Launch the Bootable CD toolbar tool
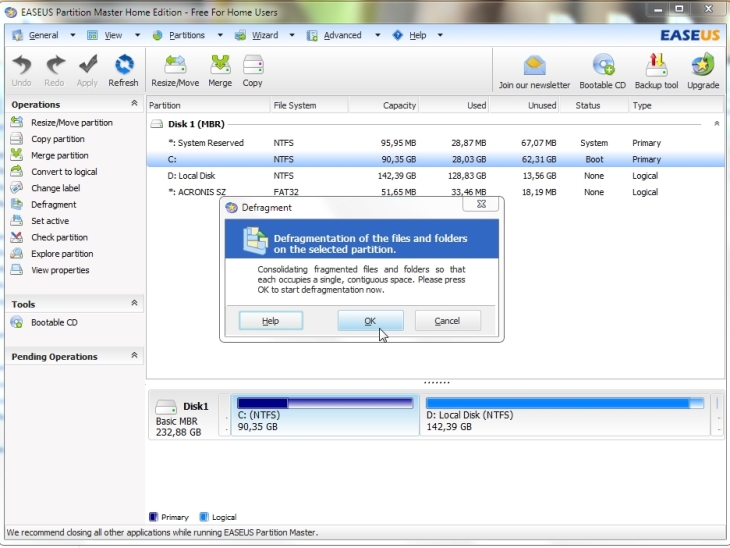Image resolution: width=730 pixels, height=548 pixels. (602, 72)
